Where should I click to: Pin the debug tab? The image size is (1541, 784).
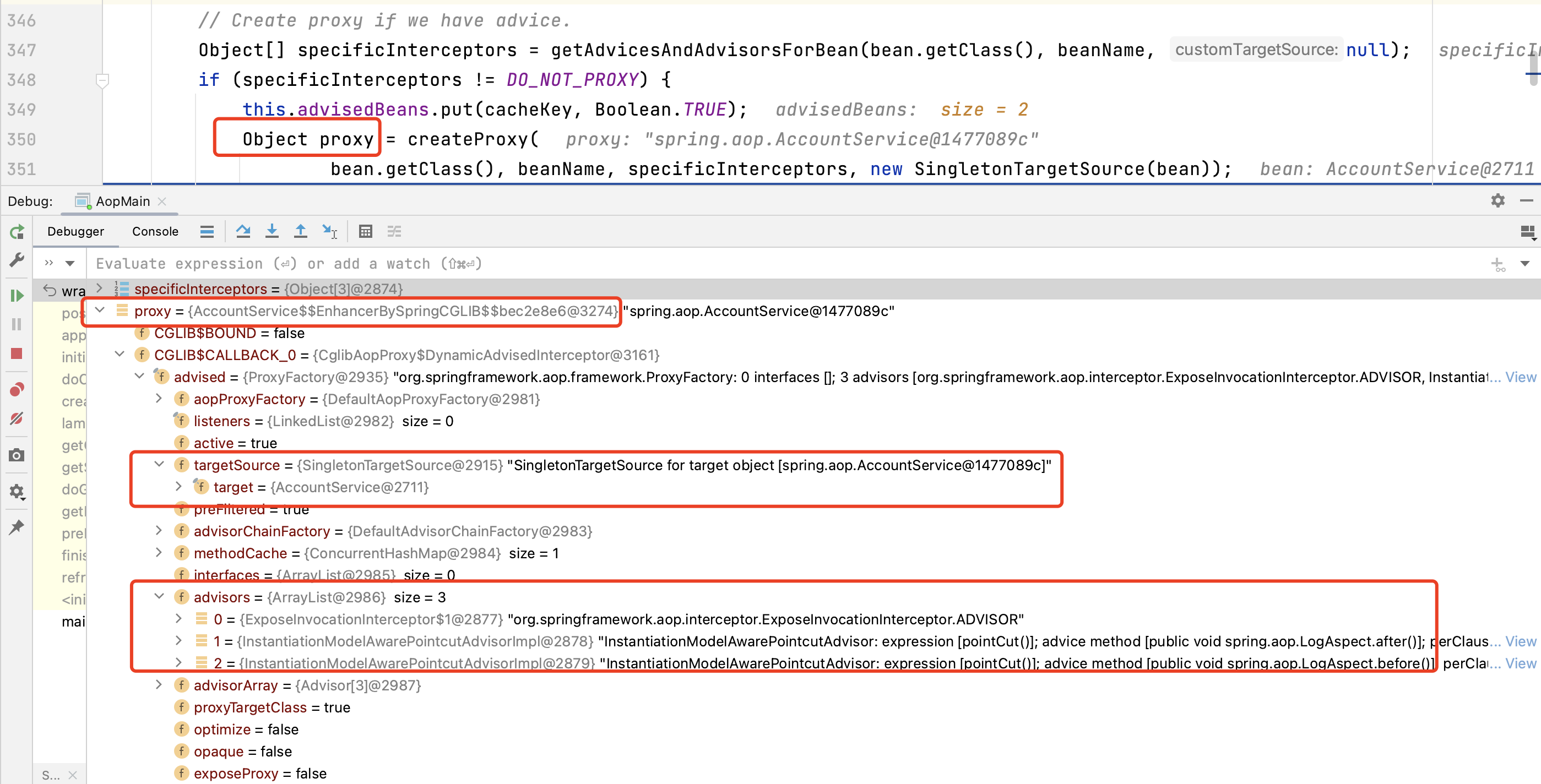pos(17,527)
